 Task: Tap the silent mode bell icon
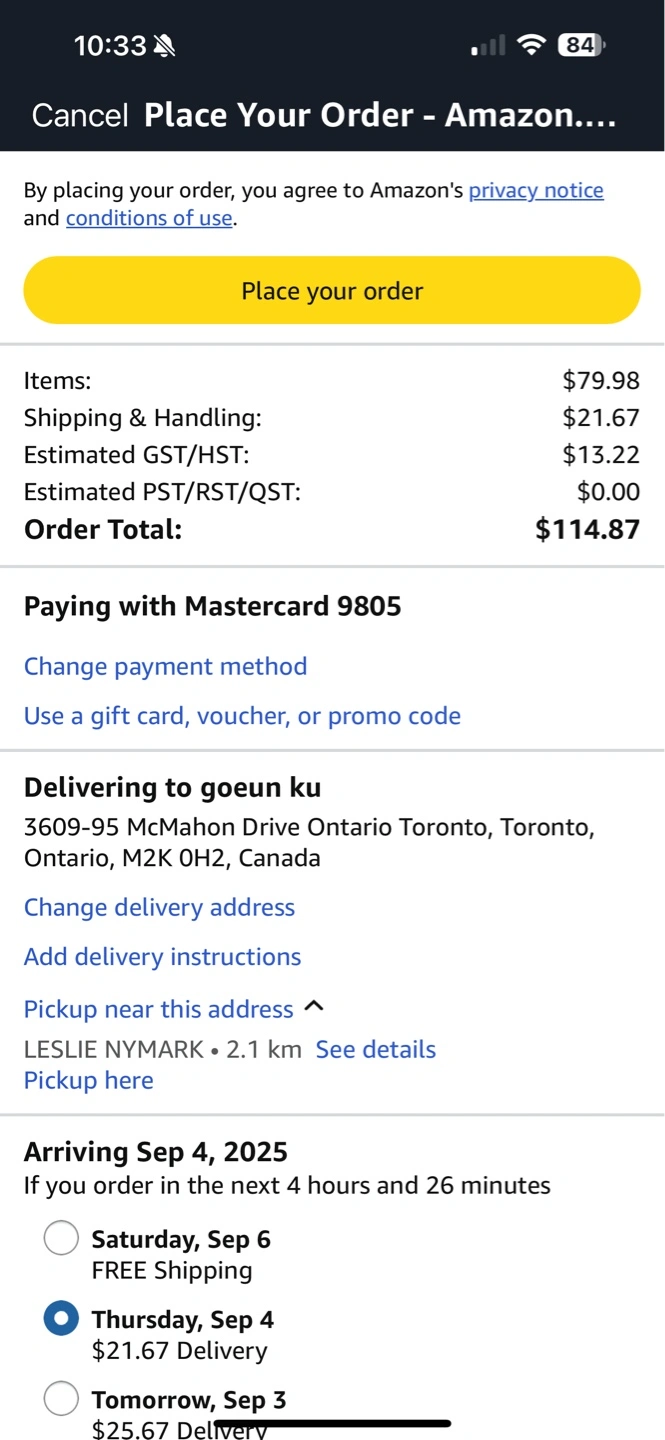coord(164,45)
